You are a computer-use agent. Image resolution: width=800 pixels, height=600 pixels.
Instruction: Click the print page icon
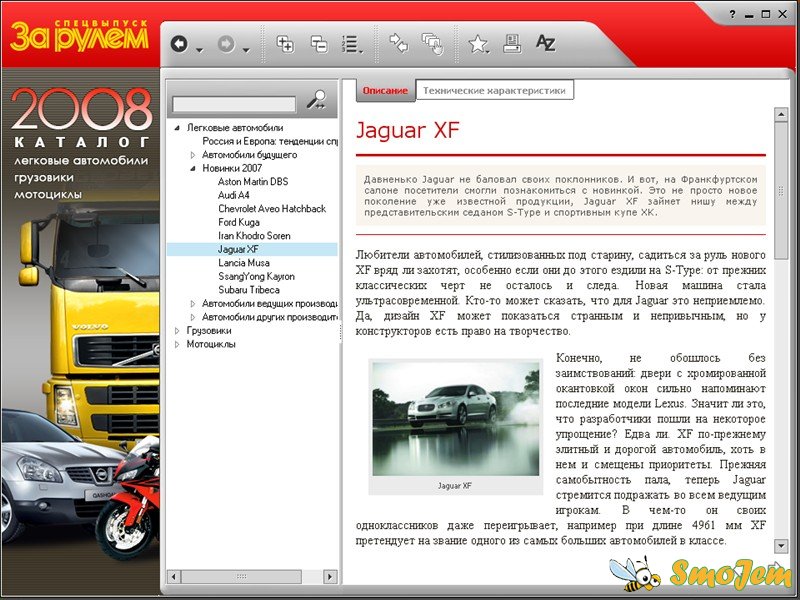(512, 44)
